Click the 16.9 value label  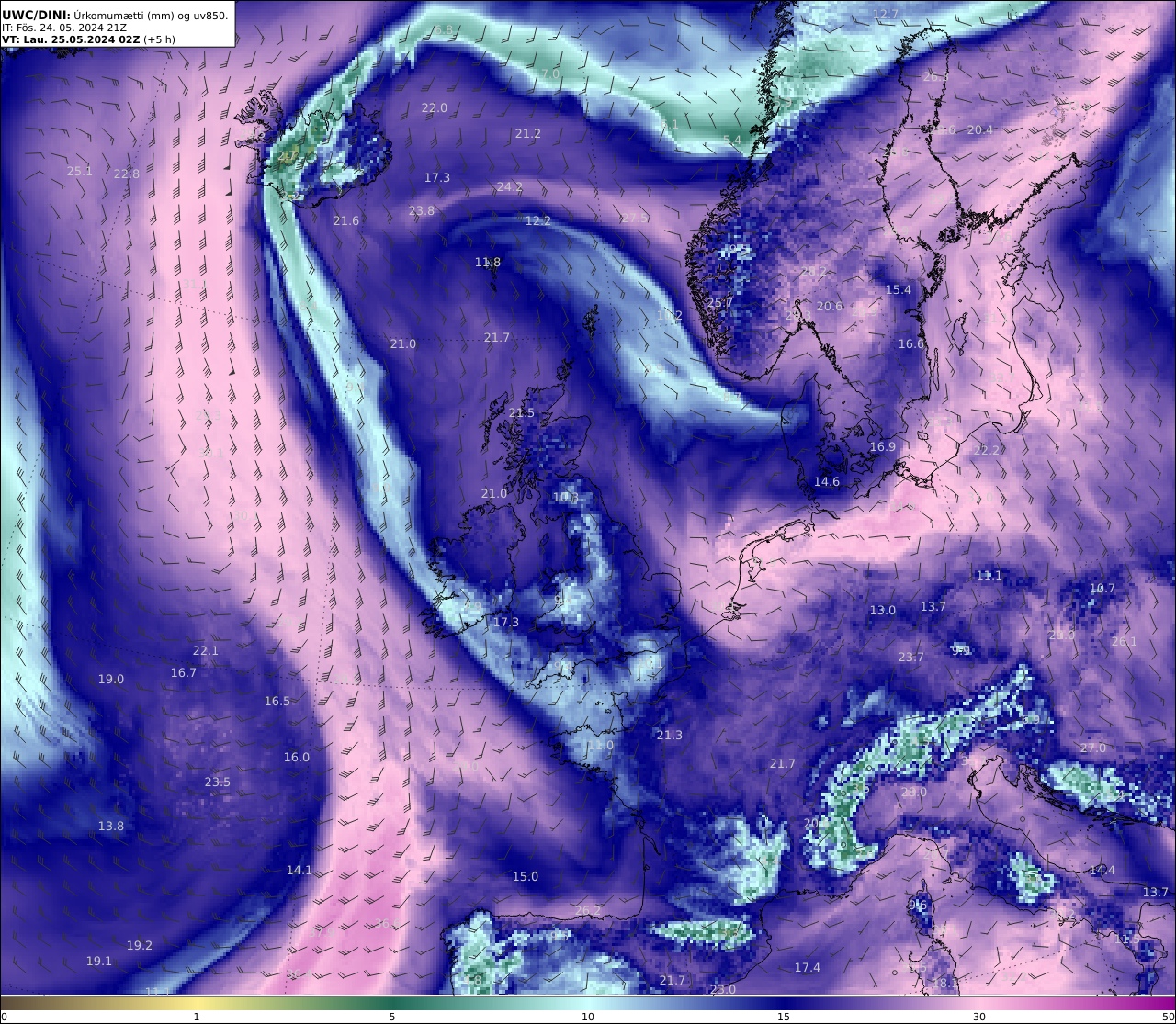point(882,446)
